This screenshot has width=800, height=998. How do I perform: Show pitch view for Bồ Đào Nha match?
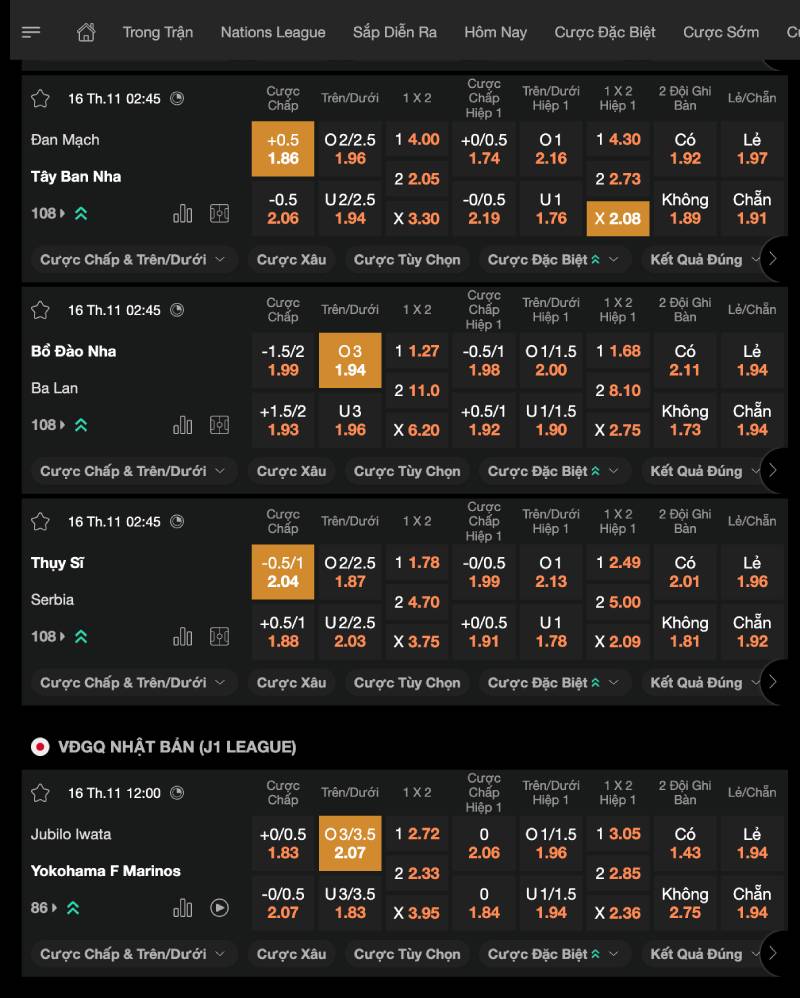(x=220, y=425)
